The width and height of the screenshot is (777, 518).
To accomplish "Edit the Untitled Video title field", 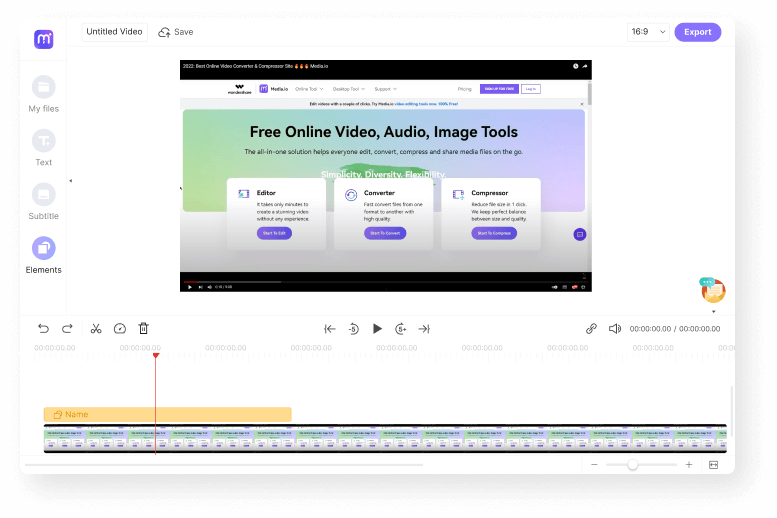I will pos(114,32).
